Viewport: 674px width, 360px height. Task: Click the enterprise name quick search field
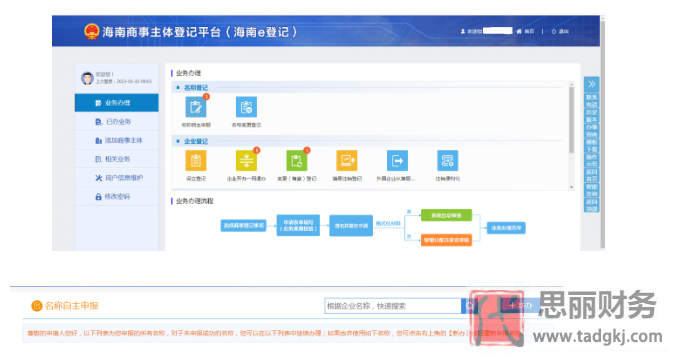(392, 306)
